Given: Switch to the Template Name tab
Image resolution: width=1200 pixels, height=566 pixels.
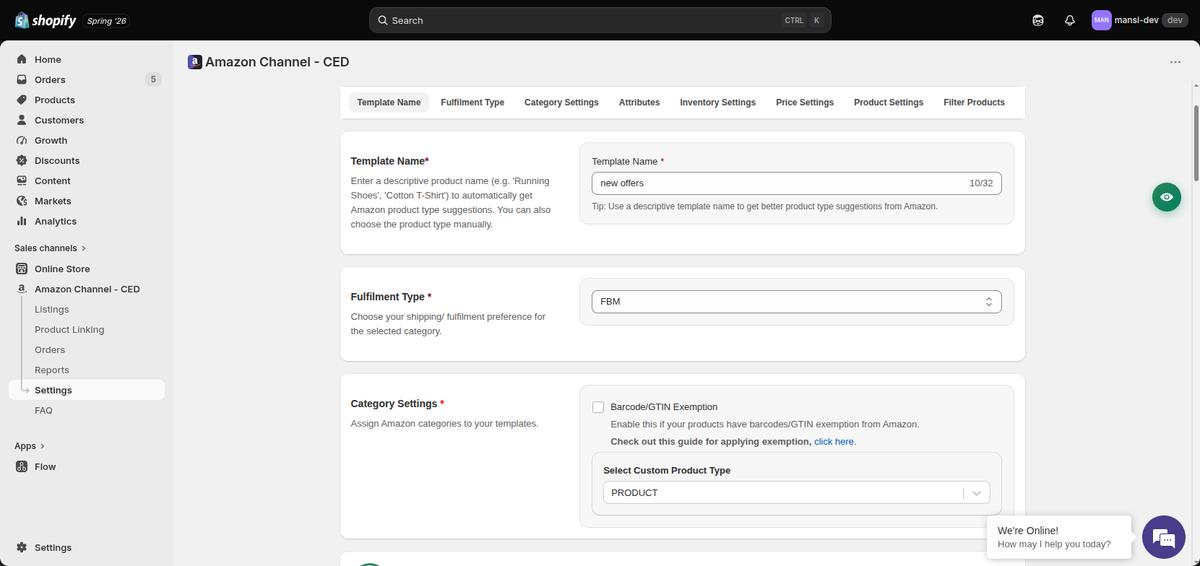Looking at the screenshot, I should click(x=389, y=102).
